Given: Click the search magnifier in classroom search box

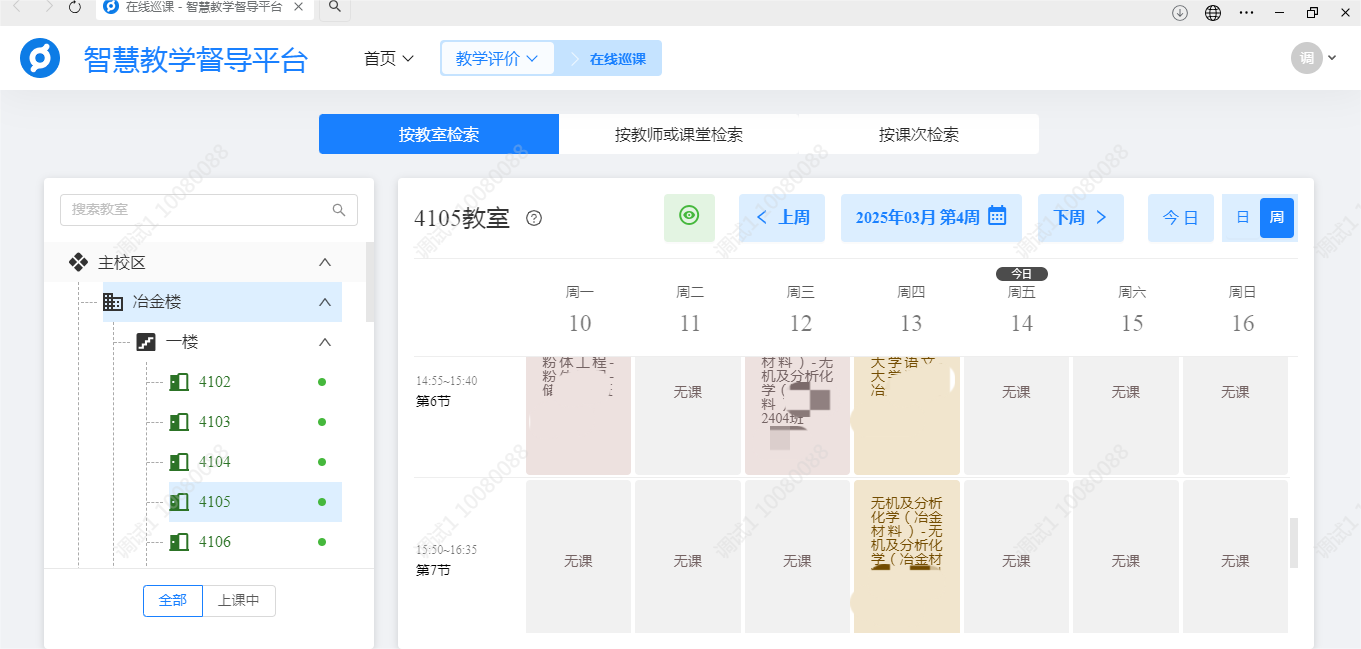Looking at the screenshot, I should [x=339, y=209].
